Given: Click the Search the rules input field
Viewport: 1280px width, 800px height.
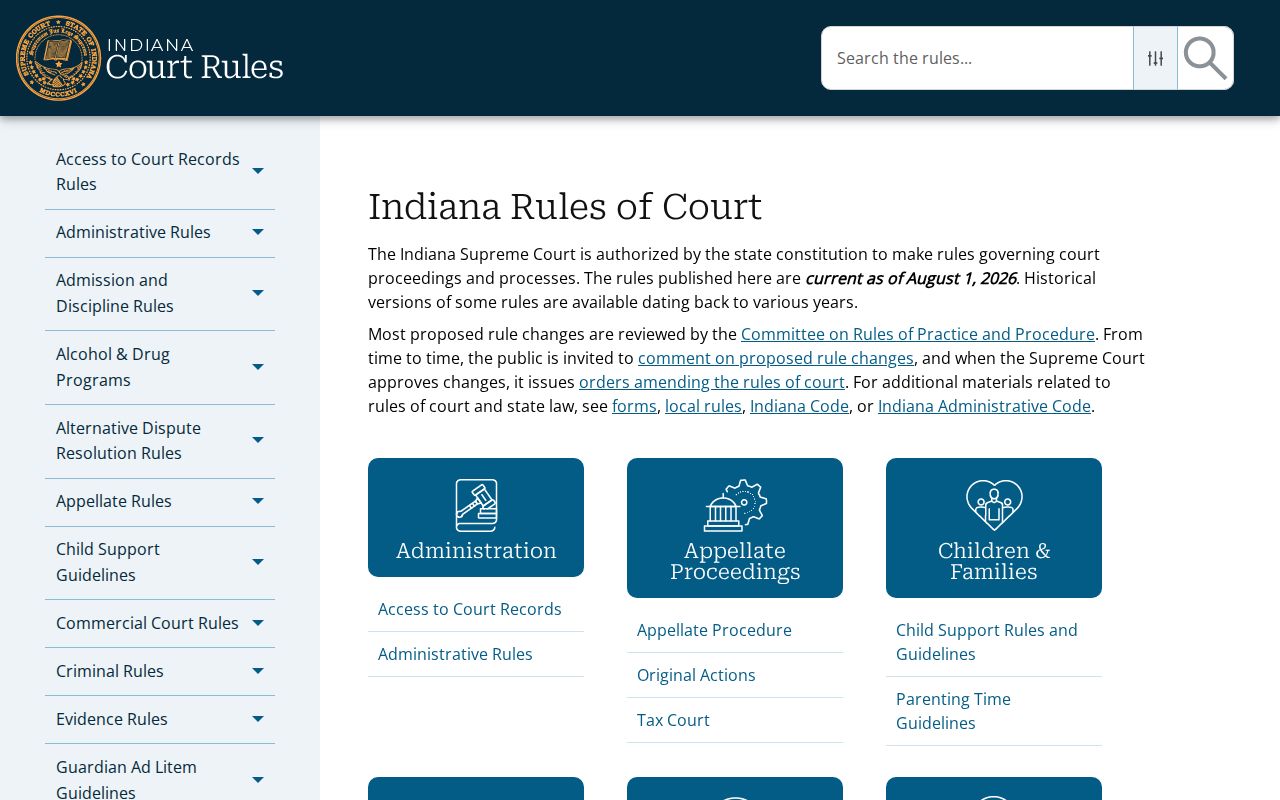Looking at the screenshot, I should tap(977, 58).
